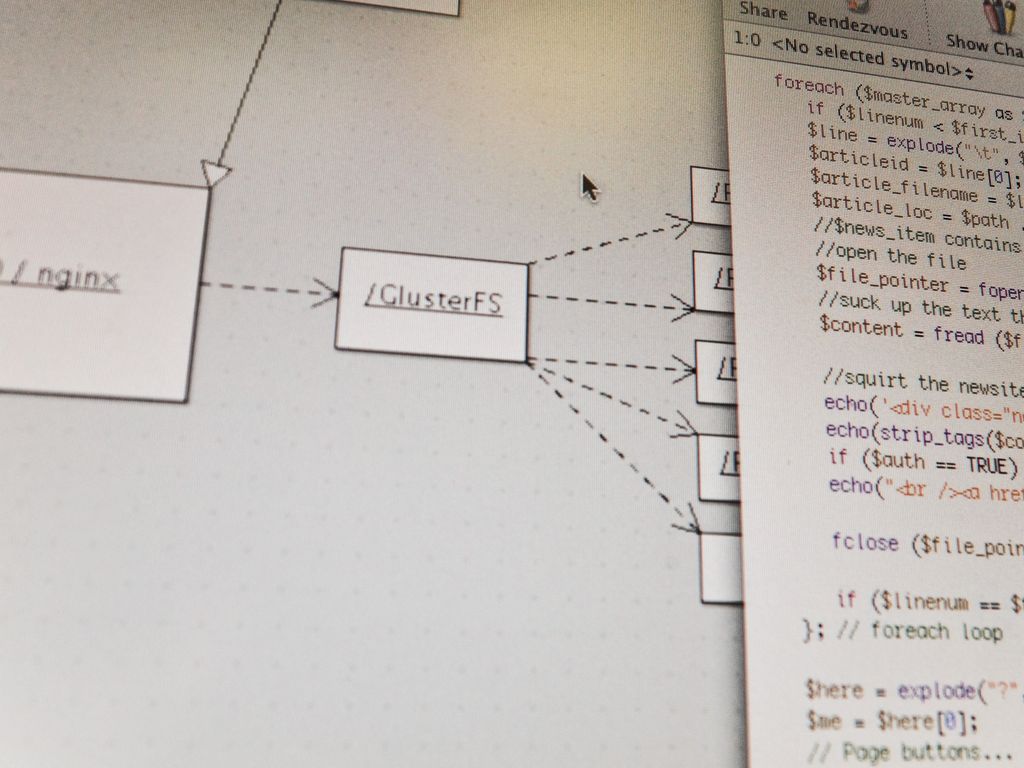Viewport: 1024px width, 768px height.
Task: Select the third box right of GlusterFS
Action: [716, 371]
